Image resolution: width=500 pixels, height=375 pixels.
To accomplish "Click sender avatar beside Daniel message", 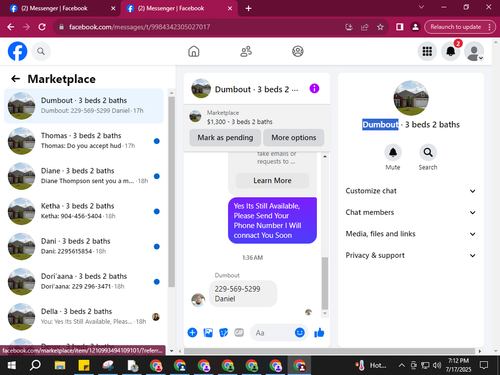I will pos(198,300).
